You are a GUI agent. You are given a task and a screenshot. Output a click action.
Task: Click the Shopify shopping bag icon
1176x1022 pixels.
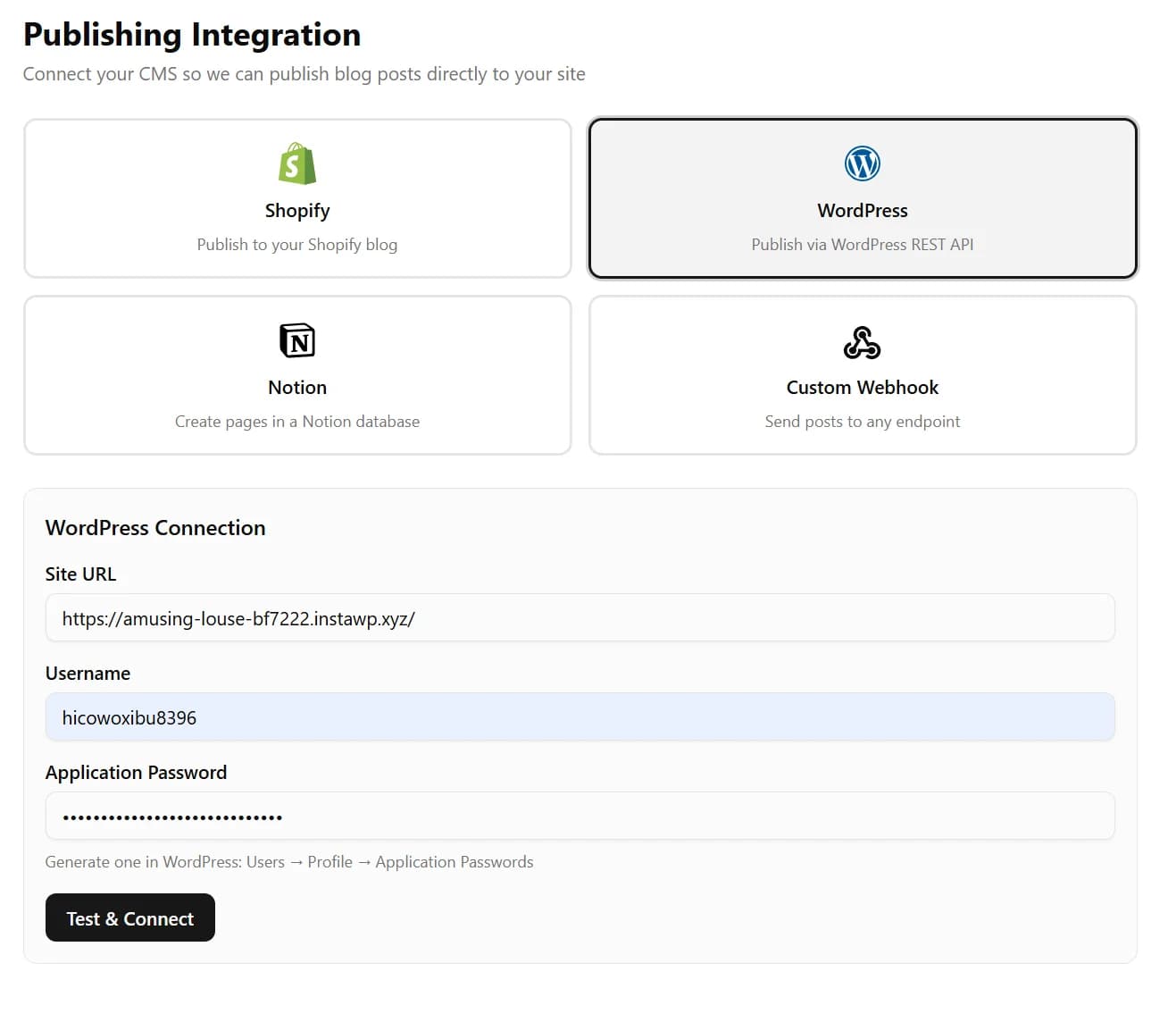point(296,163)
